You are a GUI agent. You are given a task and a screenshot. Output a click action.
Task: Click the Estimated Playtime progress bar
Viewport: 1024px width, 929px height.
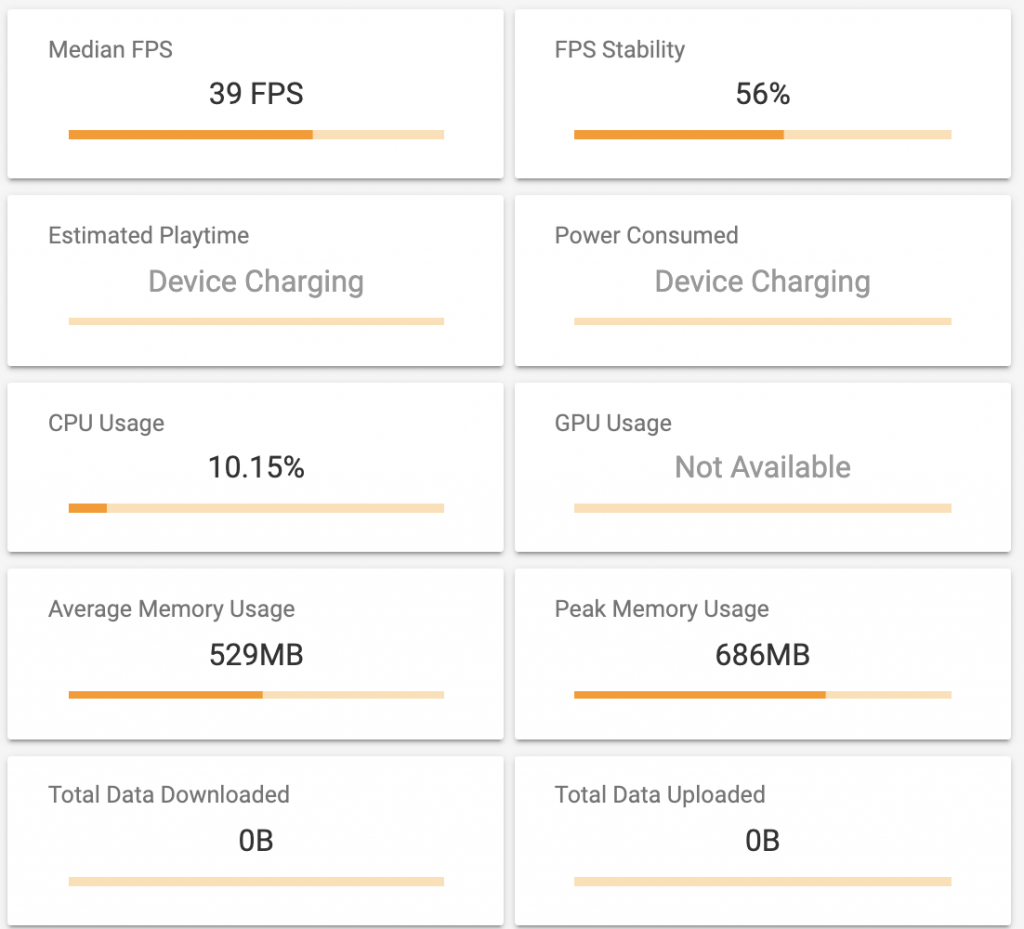tap(256, 322)
